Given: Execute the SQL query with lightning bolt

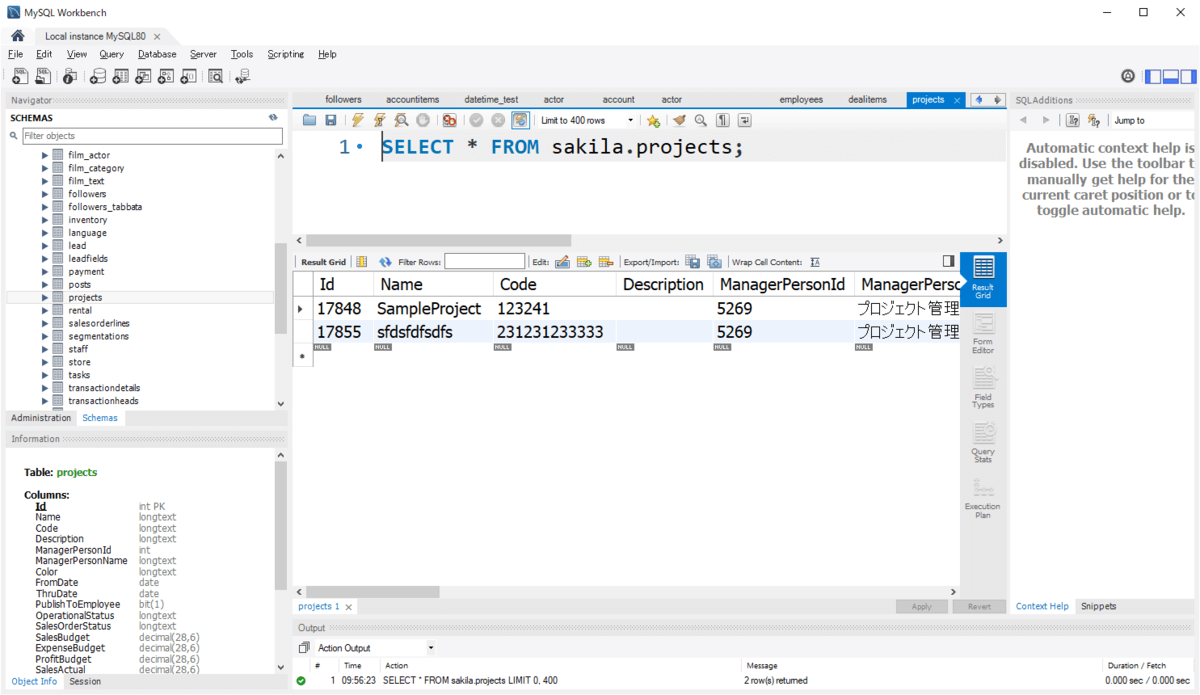Looking at the screenshot, I should [x=357, y=120].
